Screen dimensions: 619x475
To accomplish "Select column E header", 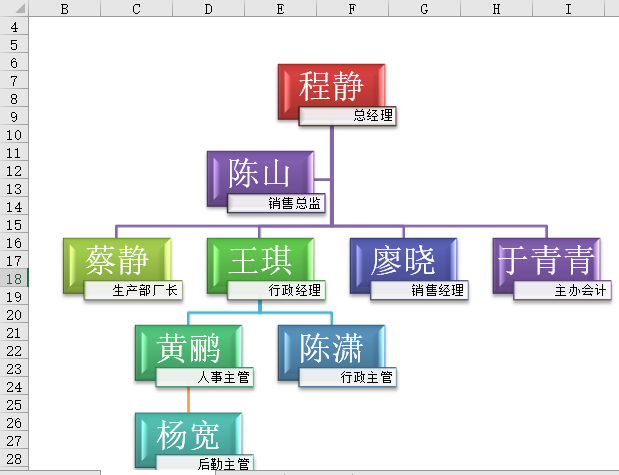I will click(x=280, y=9).
